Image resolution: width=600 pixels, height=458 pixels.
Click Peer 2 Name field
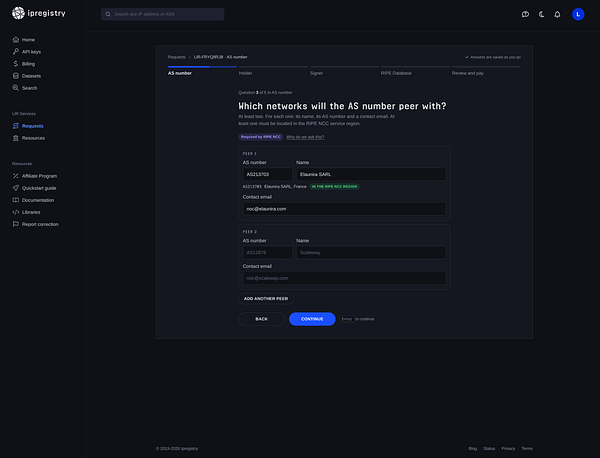click(371, 253)
